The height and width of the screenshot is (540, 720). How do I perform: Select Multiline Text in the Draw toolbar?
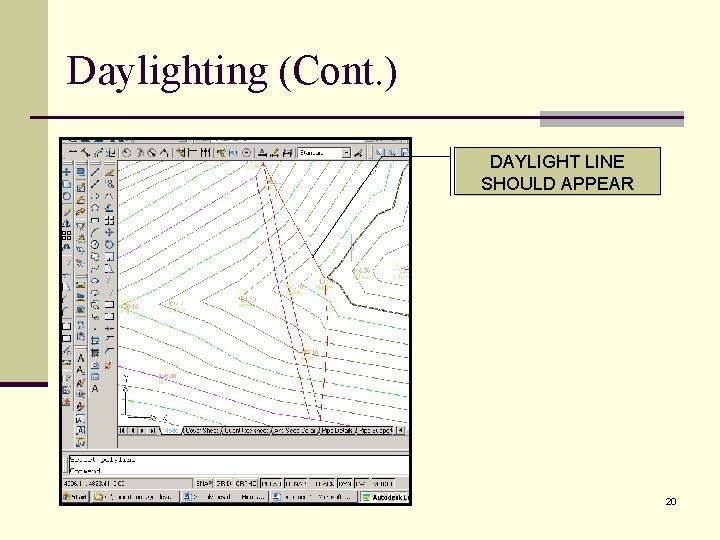95,389
